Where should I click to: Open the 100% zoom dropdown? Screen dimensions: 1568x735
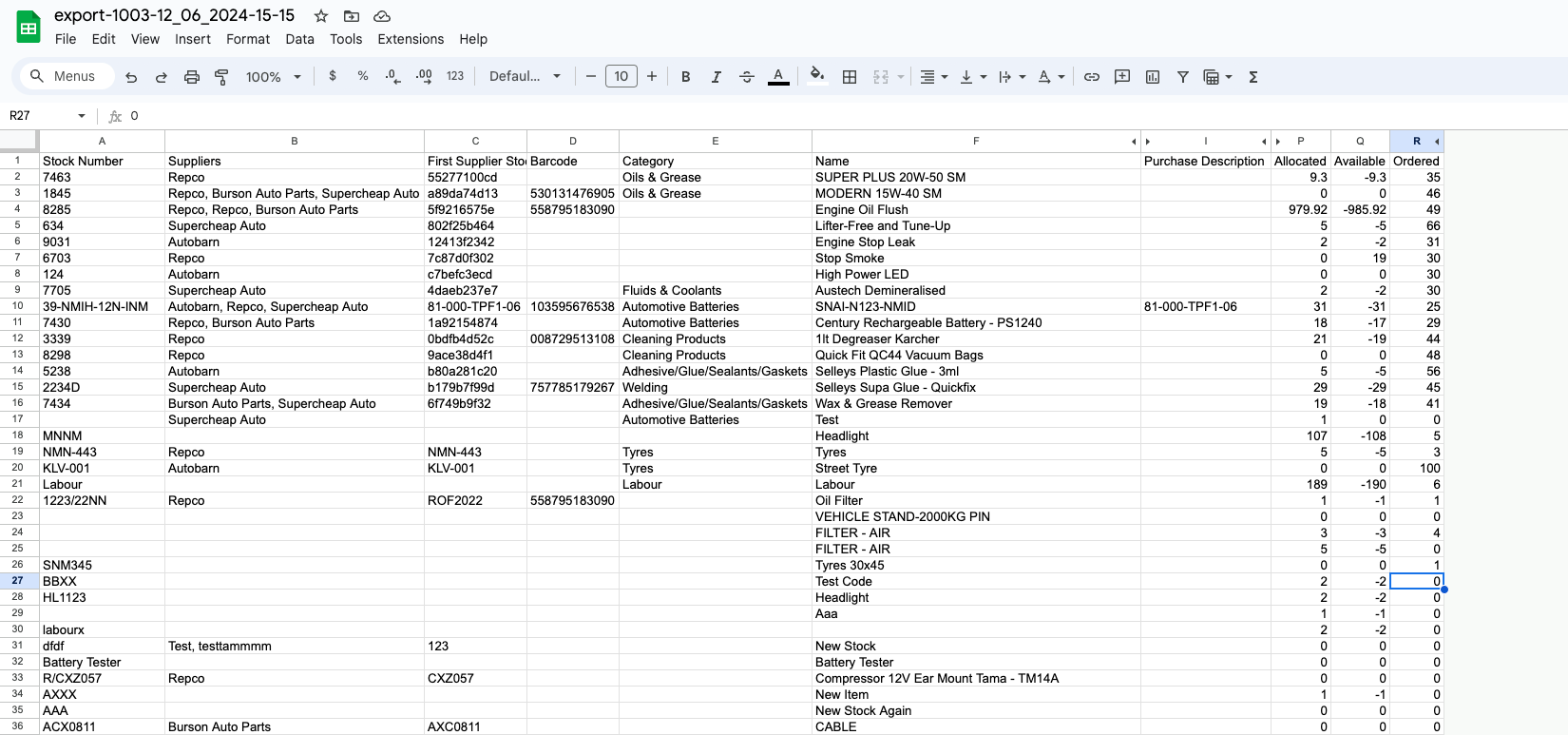click(273, 77)
